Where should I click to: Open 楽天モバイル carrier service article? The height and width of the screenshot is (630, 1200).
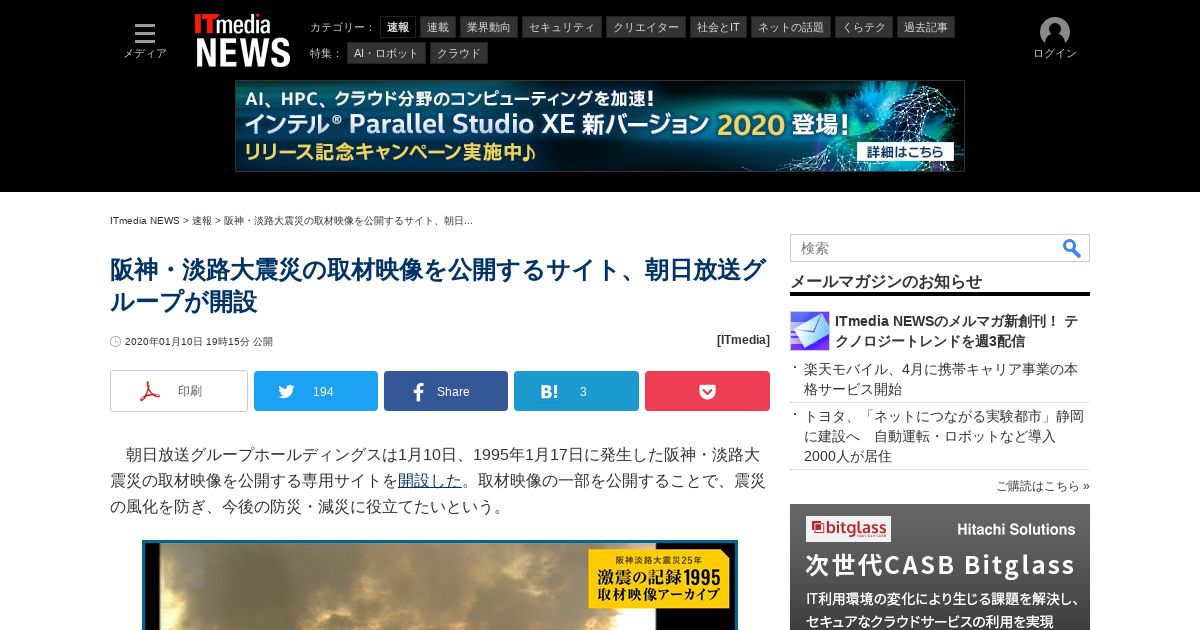(941, 379)
